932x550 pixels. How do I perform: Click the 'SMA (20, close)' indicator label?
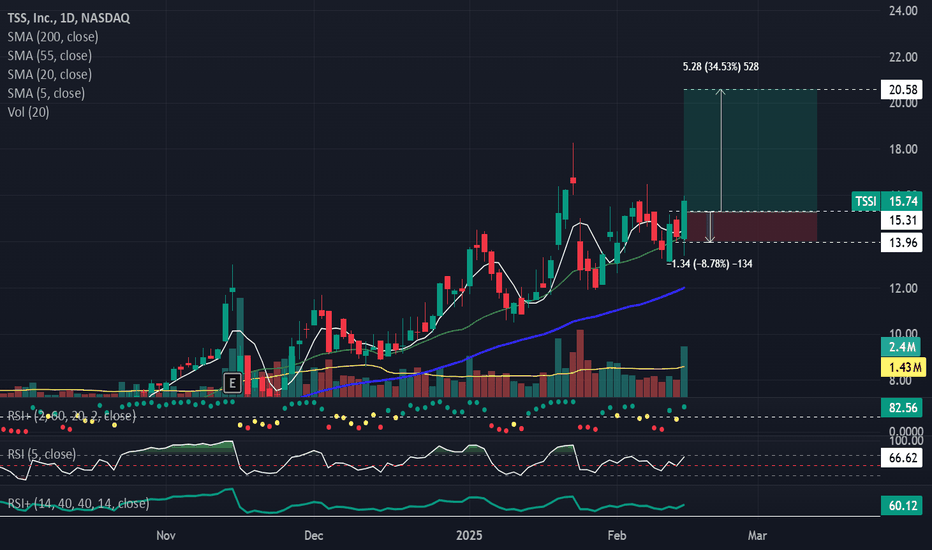click(49, 74)
